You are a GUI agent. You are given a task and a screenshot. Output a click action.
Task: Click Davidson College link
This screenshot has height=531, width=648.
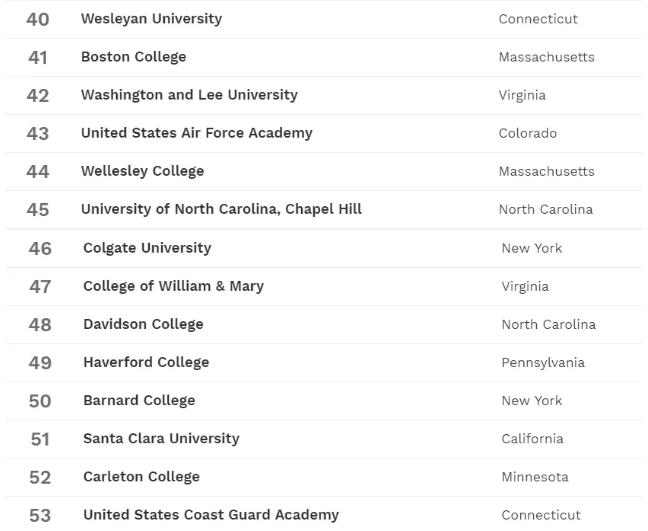pyautogui.click(x=143, y=324)
